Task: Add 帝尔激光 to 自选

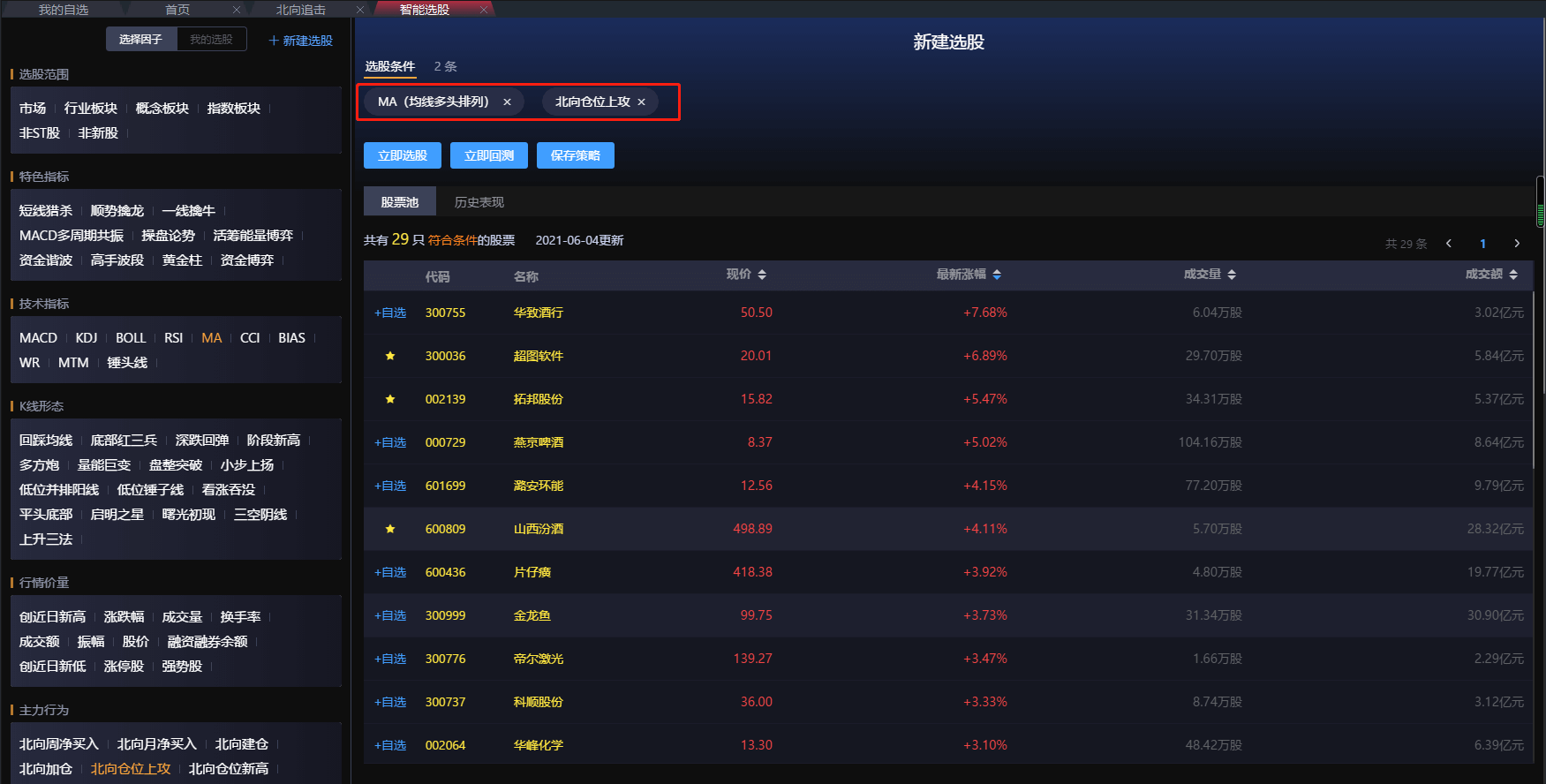Action: point(390,659)
